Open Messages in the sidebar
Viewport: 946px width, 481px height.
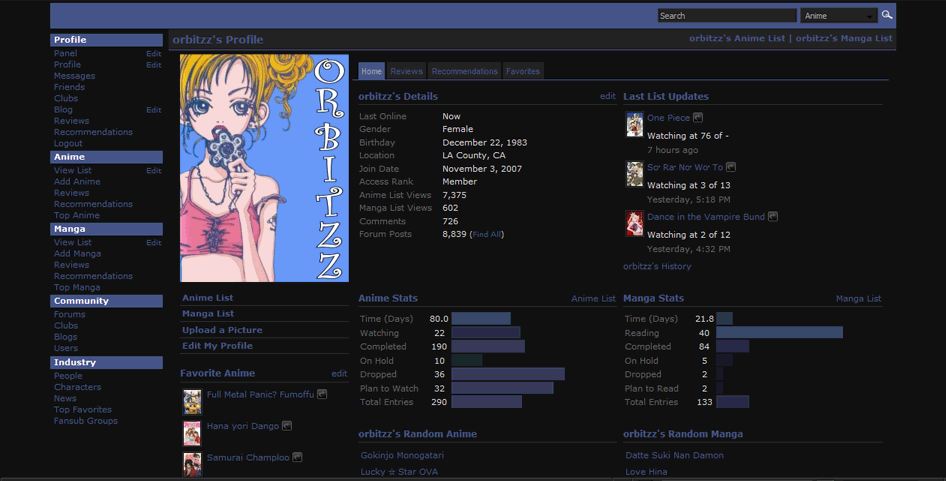click(74, 75)
